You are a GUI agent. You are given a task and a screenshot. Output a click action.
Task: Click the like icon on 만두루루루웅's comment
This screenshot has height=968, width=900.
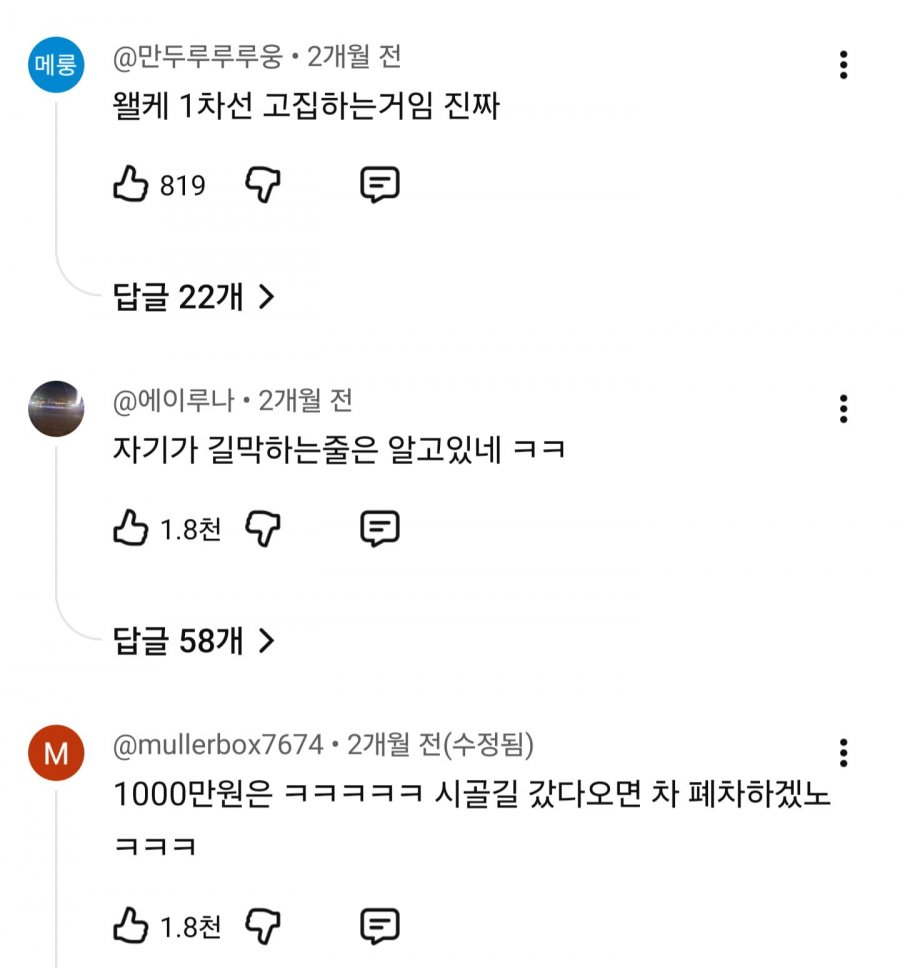(131, 183)
